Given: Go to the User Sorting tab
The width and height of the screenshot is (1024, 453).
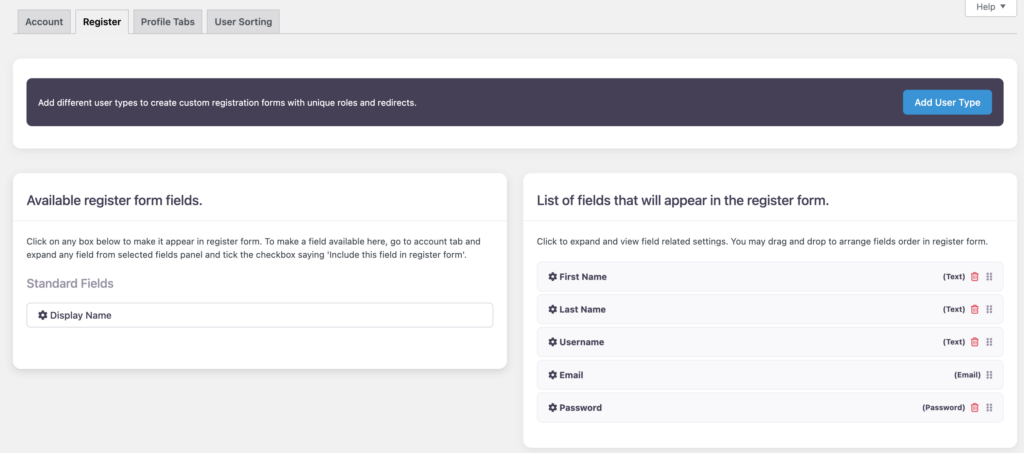Looking at the screenshot, I should point(243,21).
